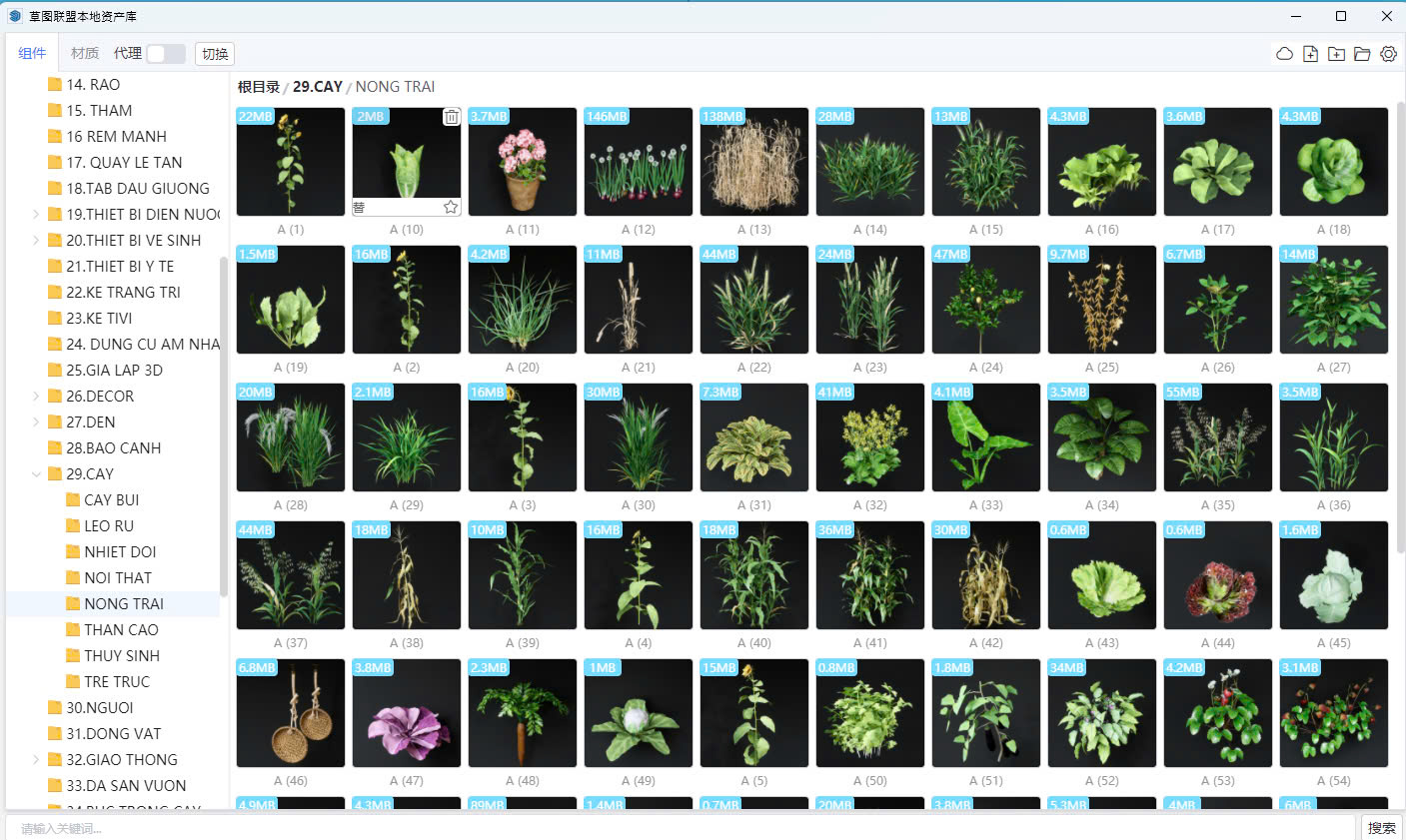Click the add file icon
1406x840 pixels.
1310,54
